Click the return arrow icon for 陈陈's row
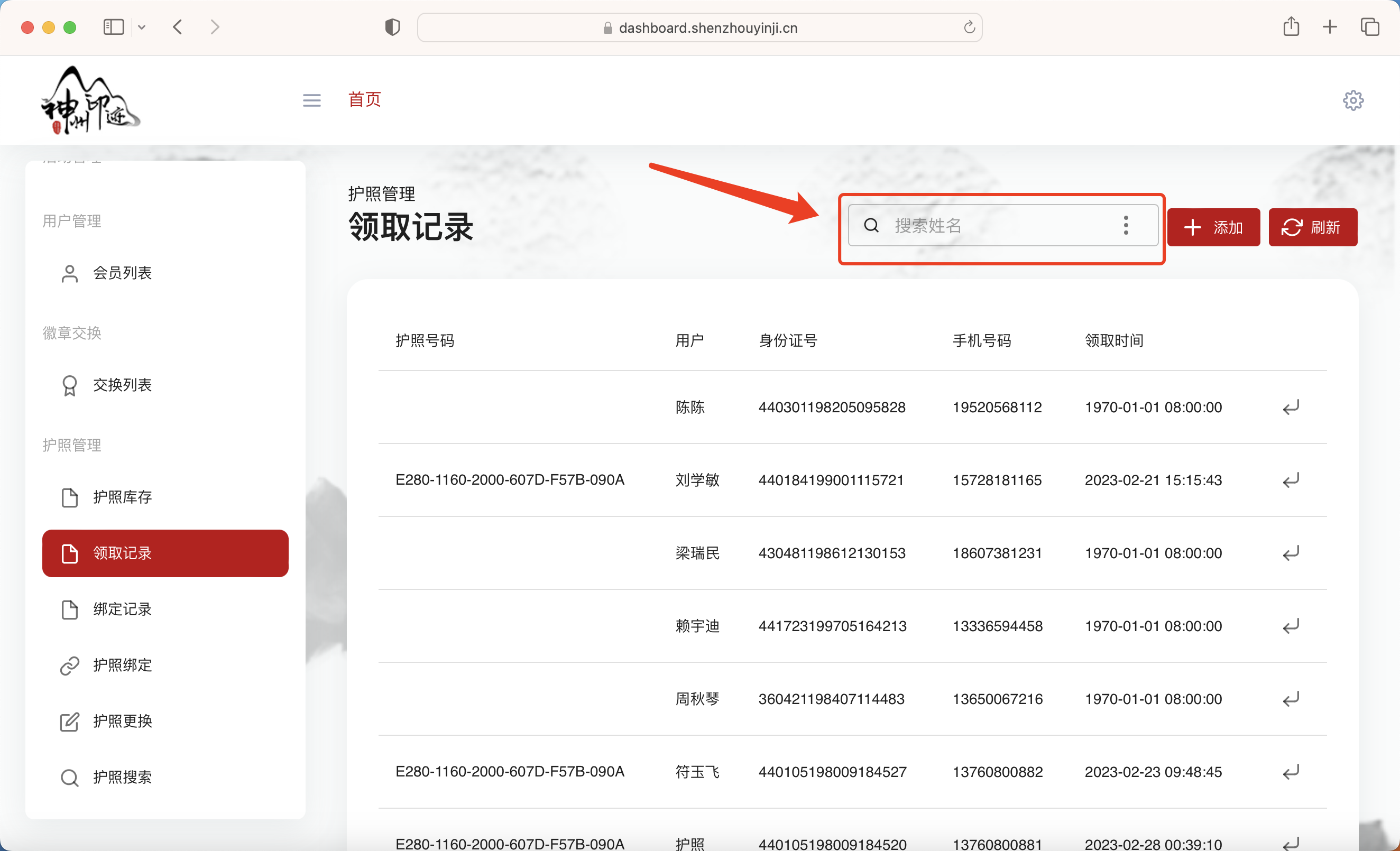 [1291, 408]
